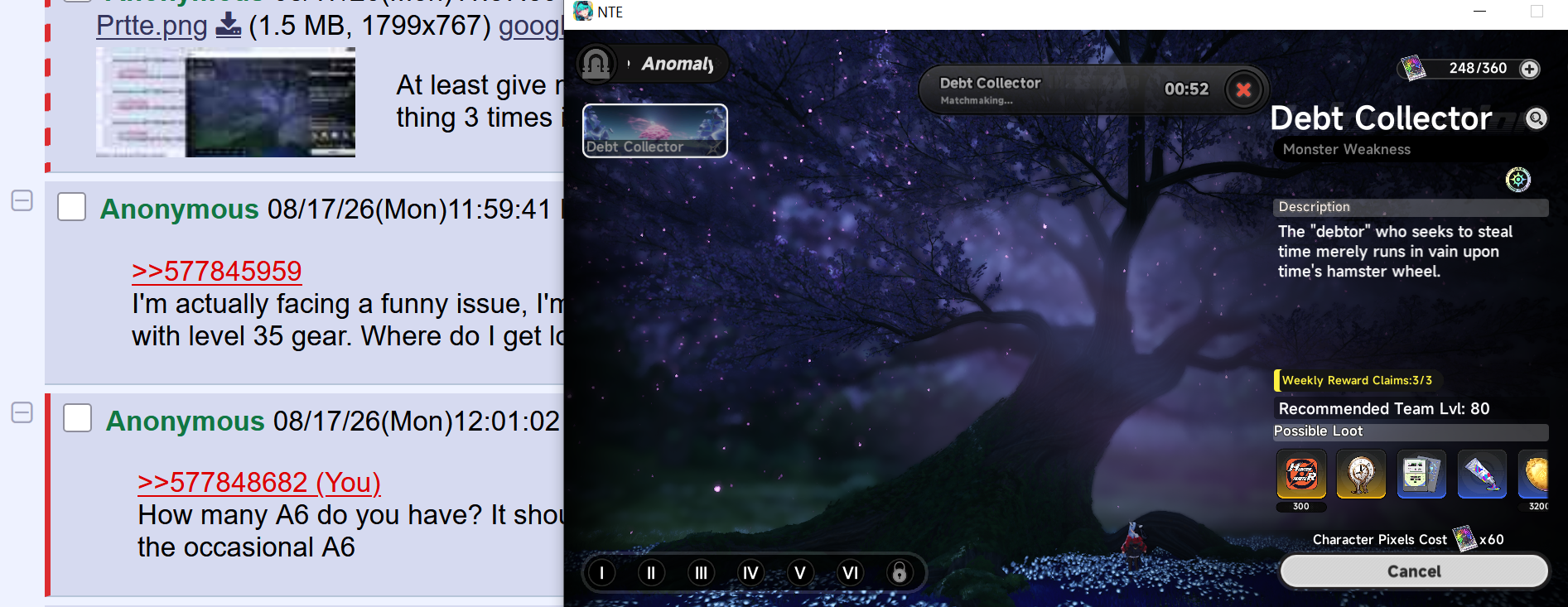Follow the >>577848682 (You) quote link

pos(259,482)
